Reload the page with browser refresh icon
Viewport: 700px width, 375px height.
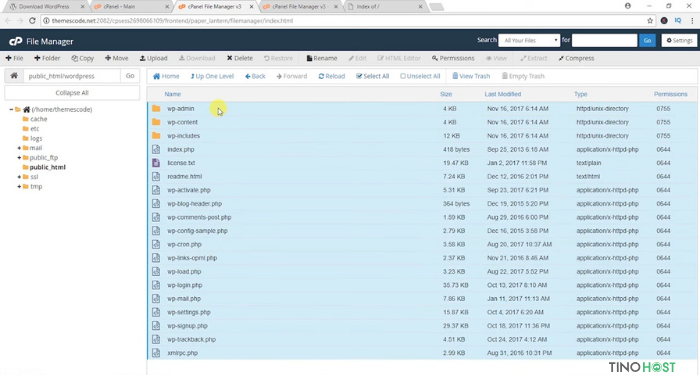point(32,21)
